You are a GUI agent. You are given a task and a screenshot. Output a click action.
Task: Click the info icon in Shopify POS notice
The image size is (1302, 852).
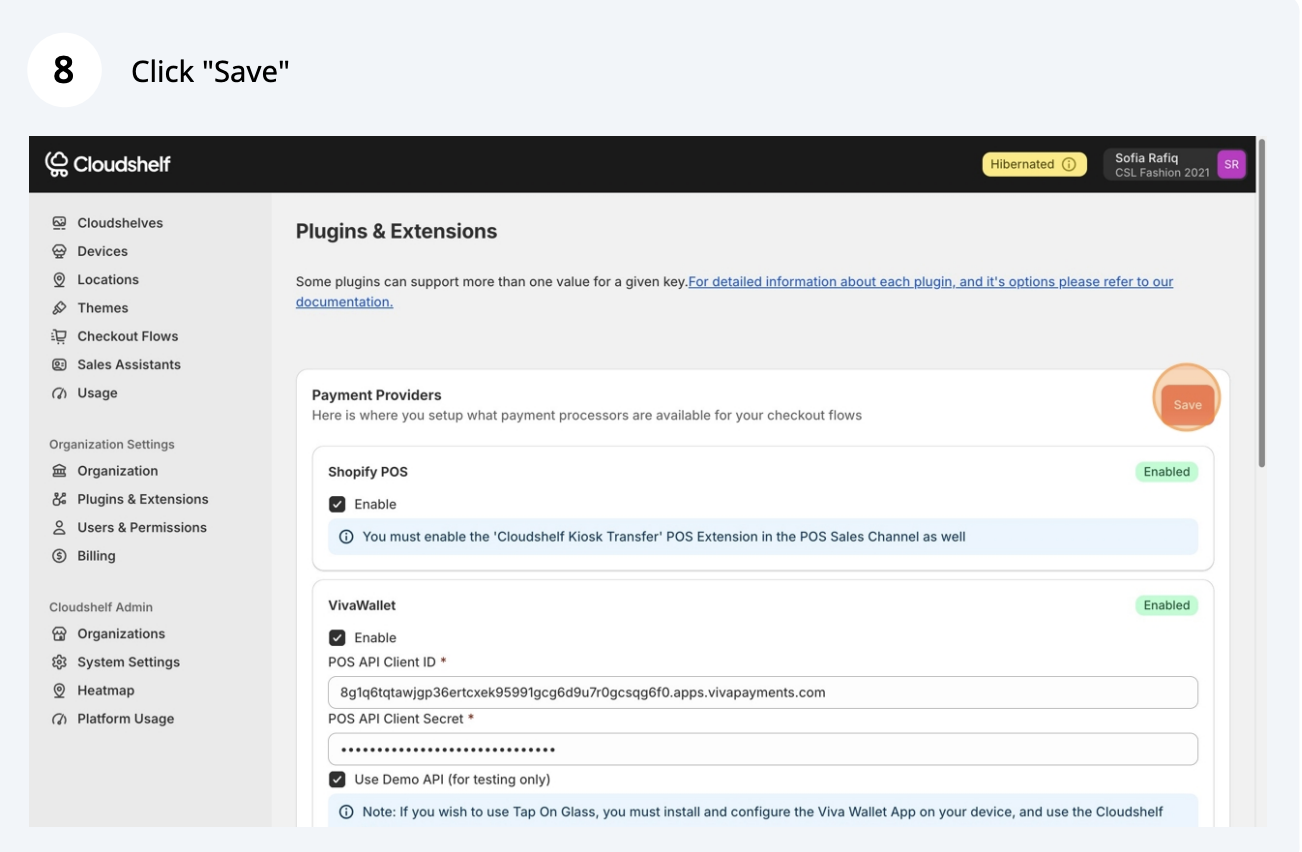pos(346,537)
